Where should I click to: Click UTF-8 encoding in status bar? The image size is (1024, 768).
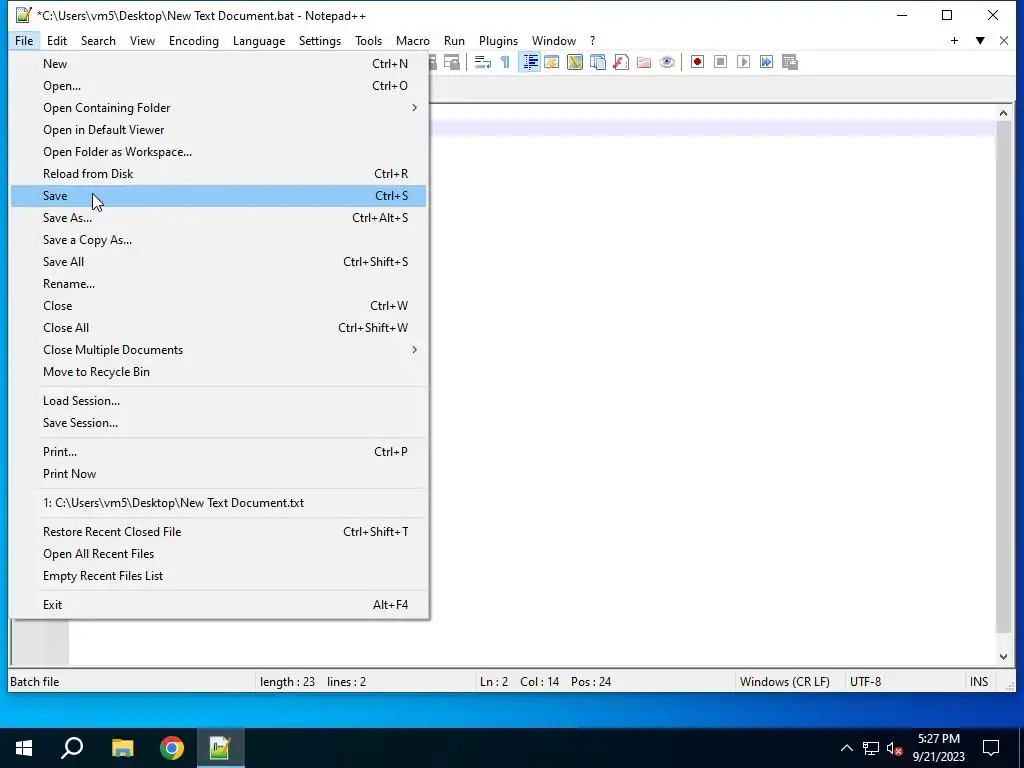865,682
